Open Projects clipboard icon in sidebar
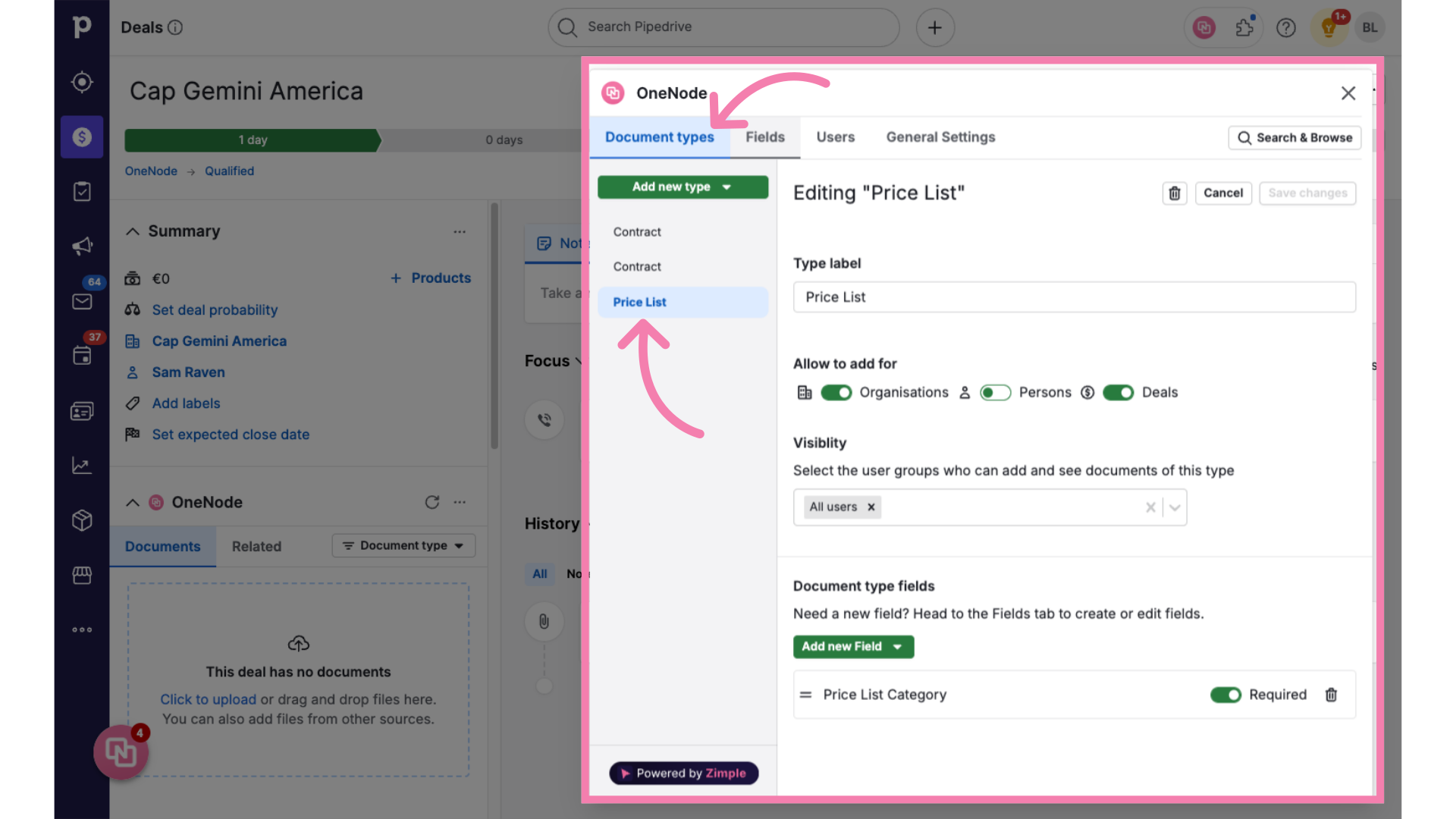The image size is (1456, 819). coord(82,192)
